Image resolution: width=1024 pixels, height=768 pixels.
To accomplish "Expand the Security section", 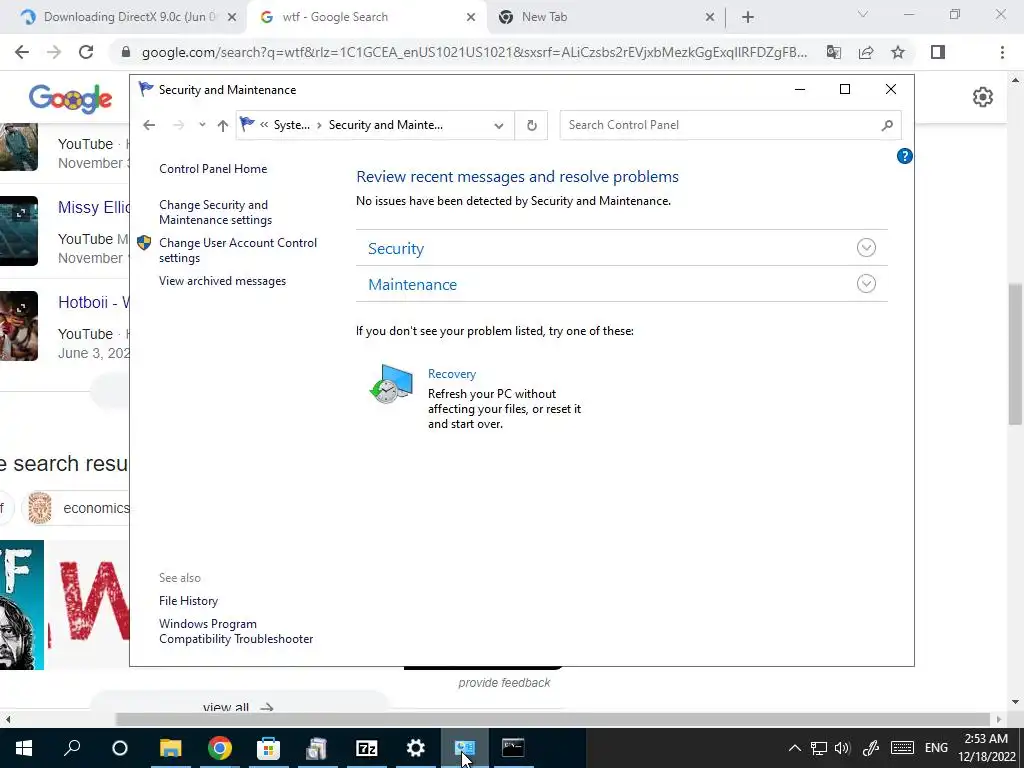I will [866, 248].
